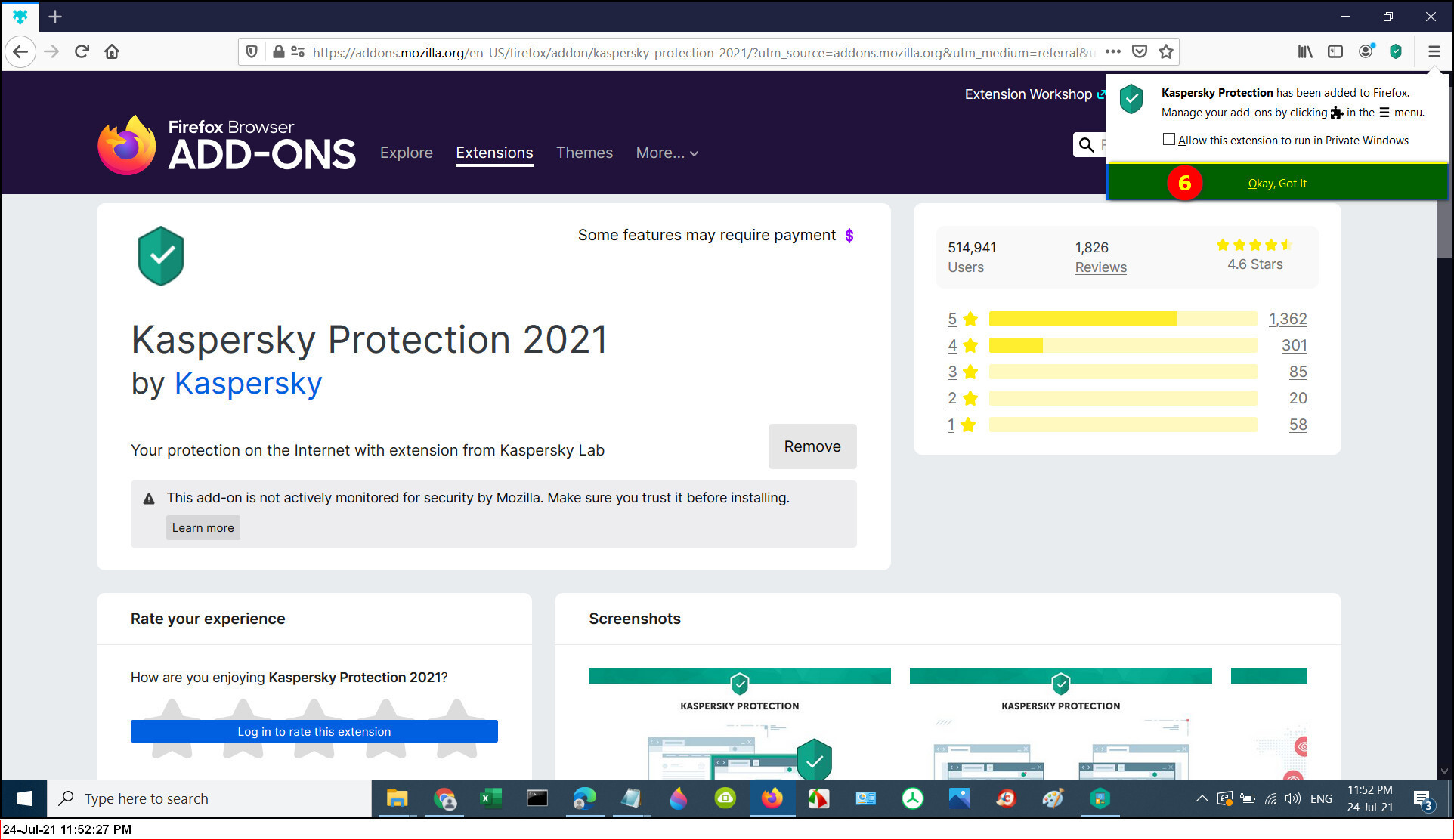Screen dimensions: 1454x840
Task: View 5-star reviews rating bar
Action: click(x=1123, y=319)
